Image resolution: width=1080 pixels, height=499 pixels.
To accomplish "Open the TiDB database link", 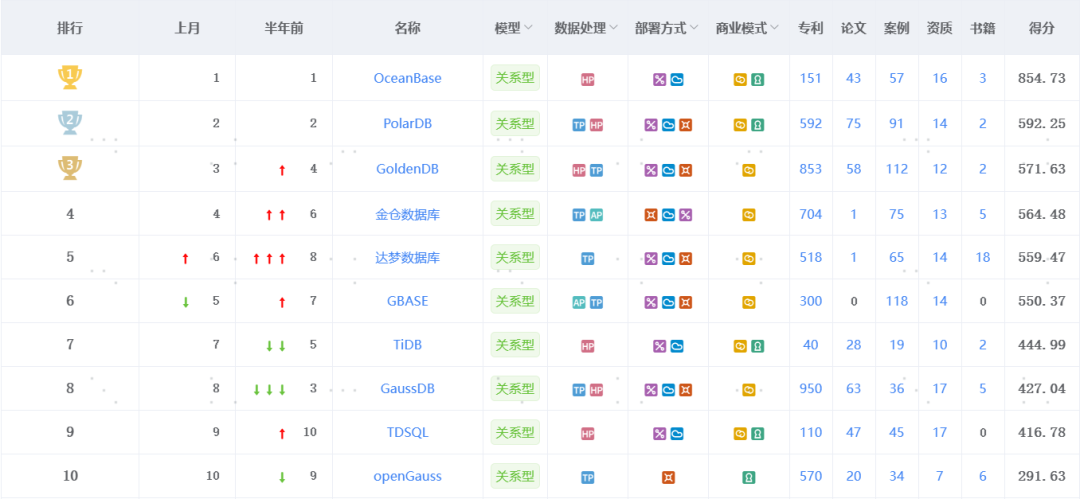I will 408,345.
